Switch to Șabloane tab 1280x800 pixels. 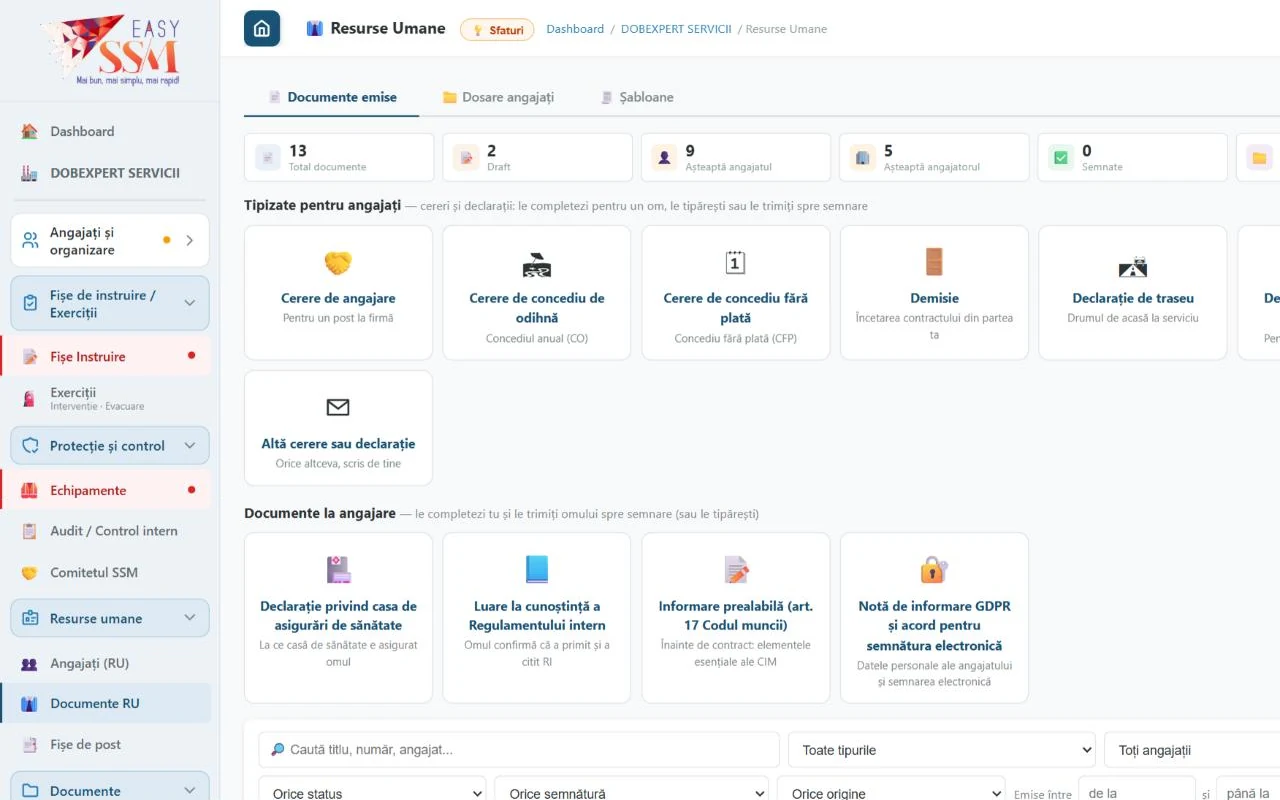(637, 97)
